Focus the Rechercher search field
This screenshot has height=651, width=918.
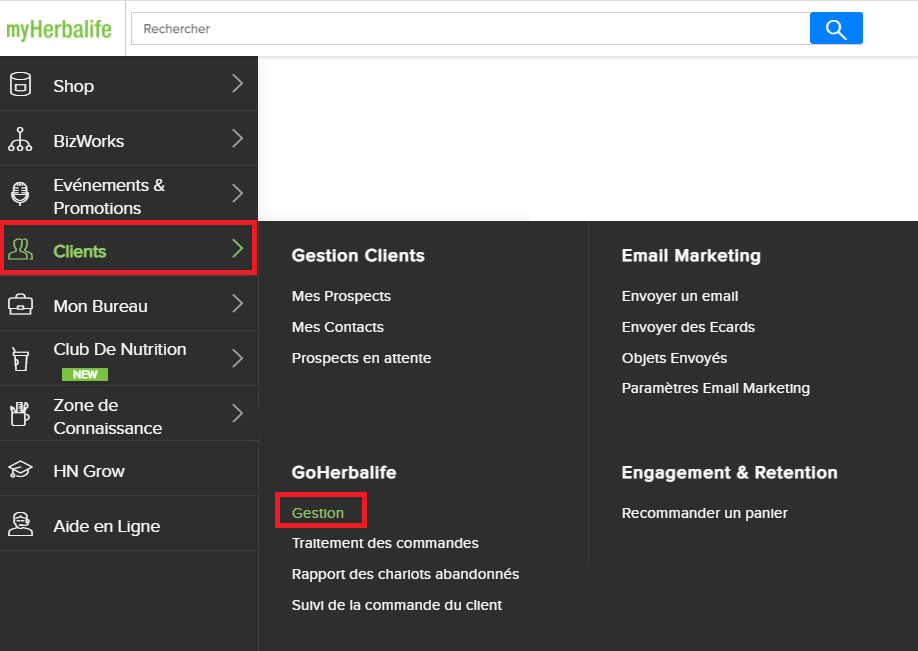pyautogui.click(x=470, y=28)
